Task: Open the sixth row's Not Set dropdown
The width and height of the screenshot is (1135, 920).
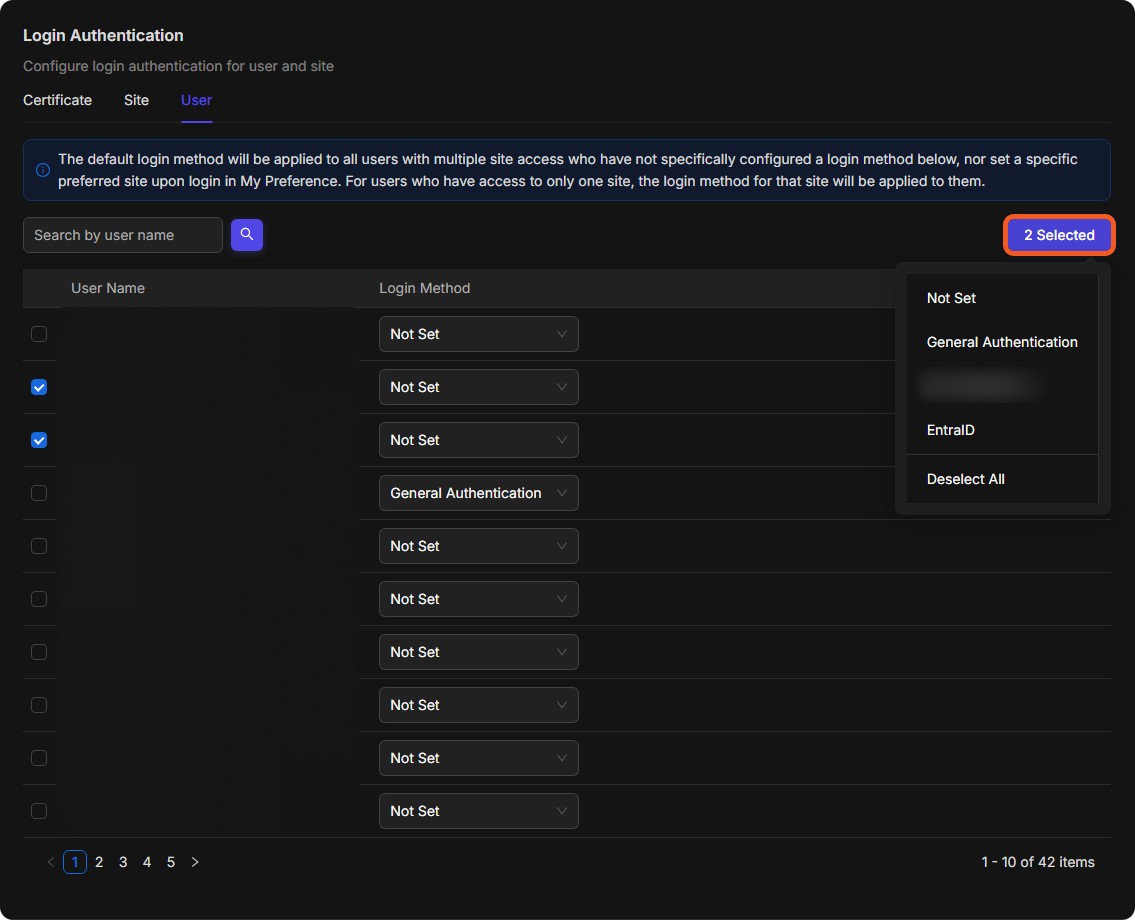Action: [x=478, y=599]
